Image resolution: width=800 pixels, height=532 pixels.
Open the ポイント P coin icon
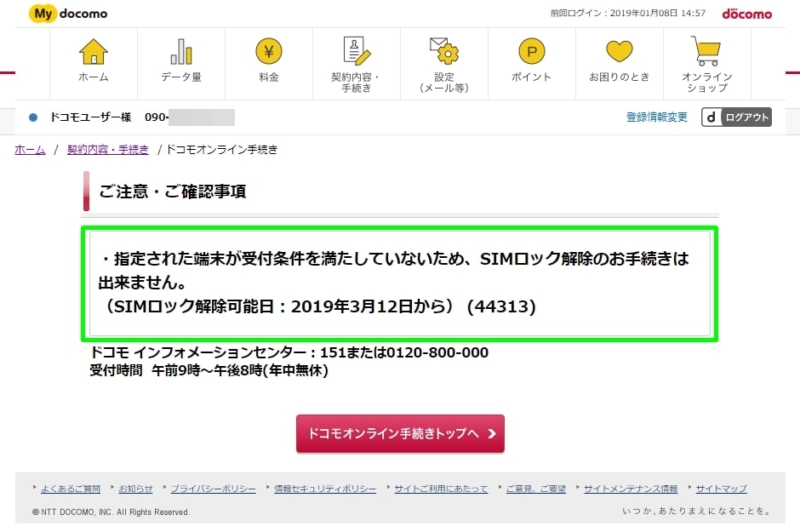[x=532, y=52]
